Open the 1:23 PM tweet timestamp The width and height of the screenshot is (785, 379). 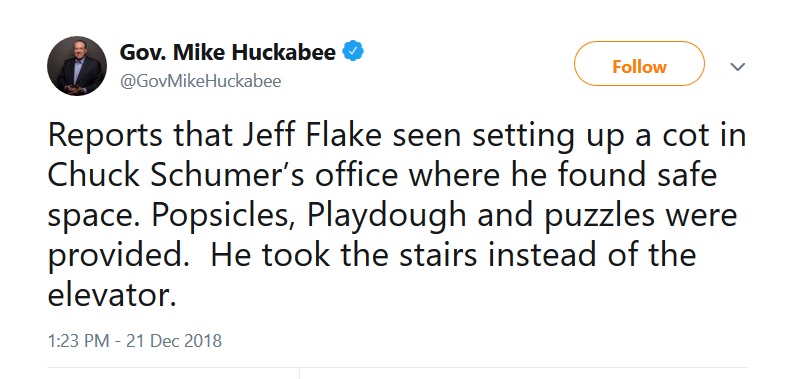[78, 341]
